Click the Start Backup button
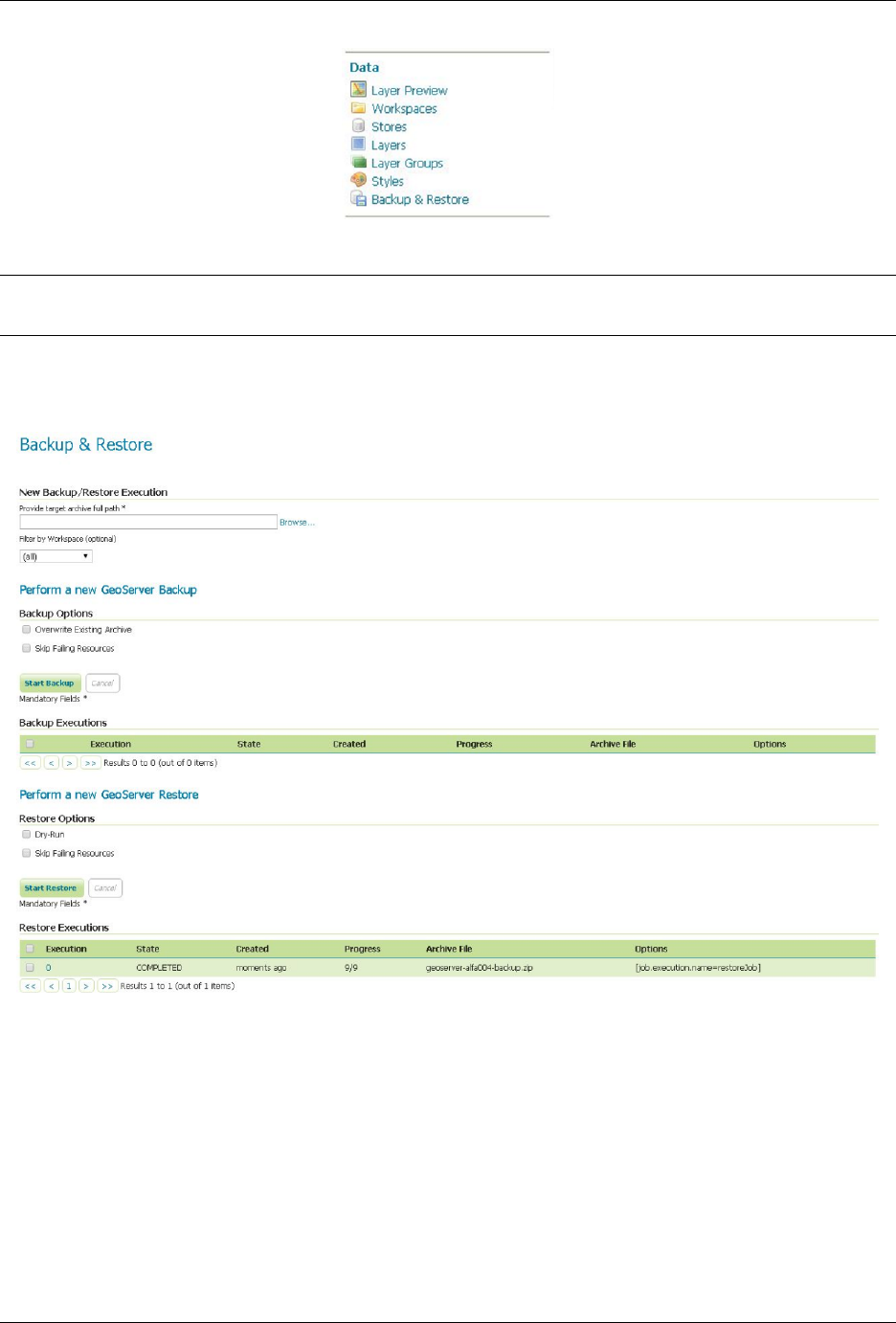 click(x=50, y=684)
